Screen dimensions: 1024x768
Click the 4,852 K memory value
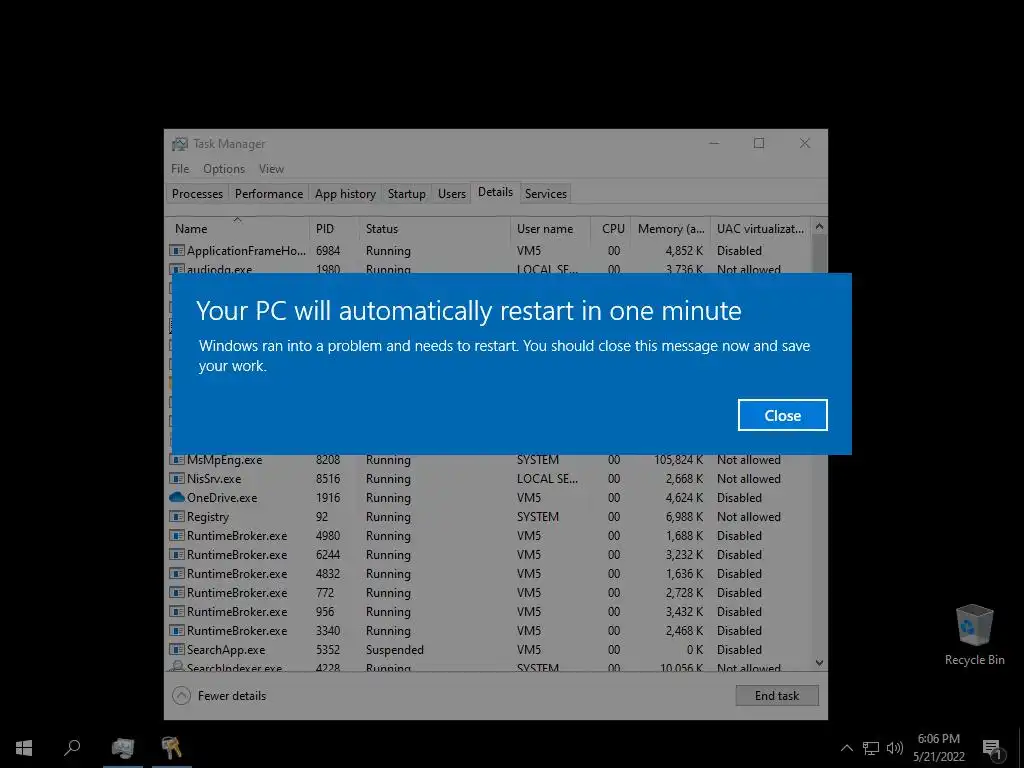coord(684,251)
